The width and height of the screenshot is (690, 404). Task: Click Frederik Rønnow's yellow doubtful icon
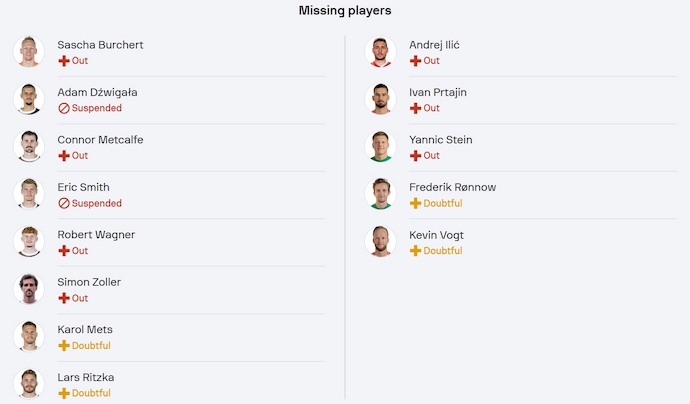click(415, 203)
